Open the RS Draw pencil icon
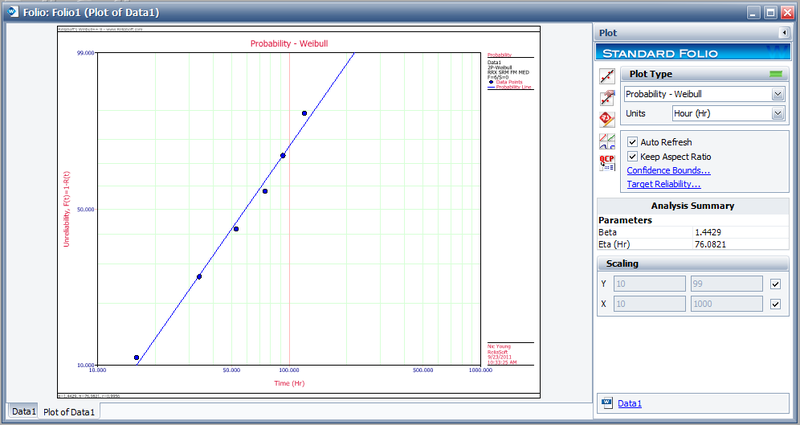800x425 pixels. tap(607, 119)
